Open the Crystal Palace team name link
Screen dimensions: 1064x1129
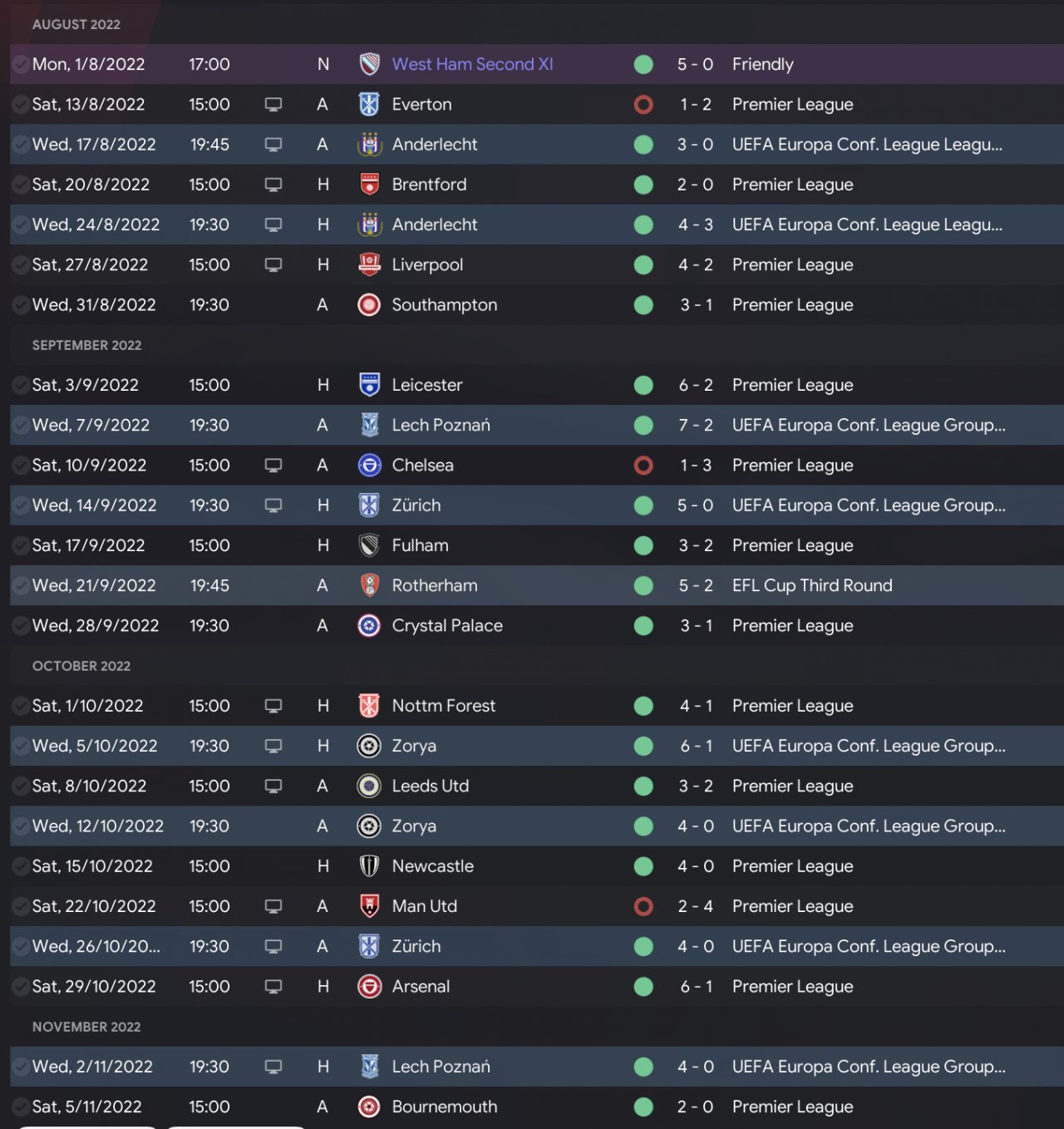coord(447,626)
